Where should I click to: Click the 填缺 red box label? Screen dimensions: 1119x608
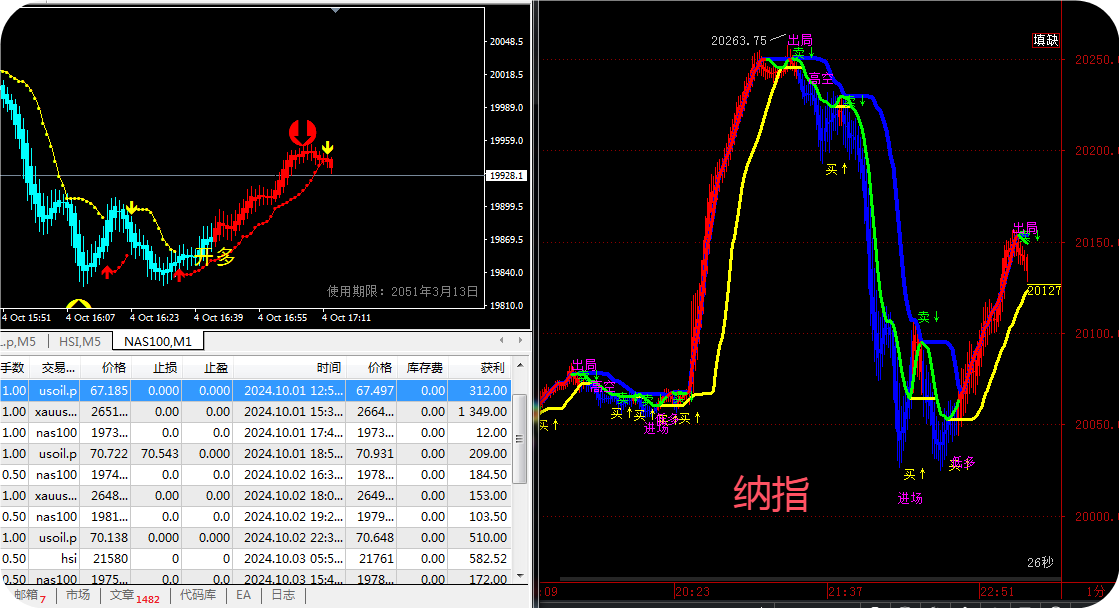pos(1045,40)
